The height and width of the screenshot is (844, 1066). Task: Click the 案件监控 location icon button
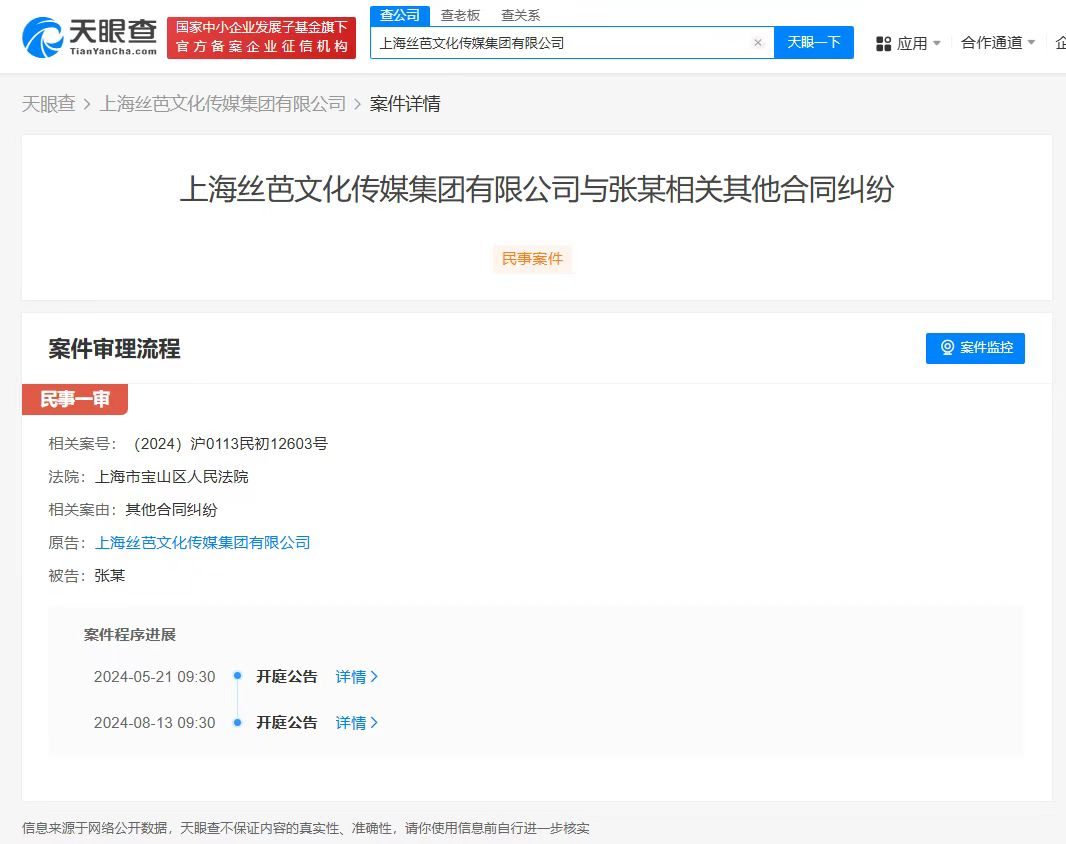click(x=947, y=348)
